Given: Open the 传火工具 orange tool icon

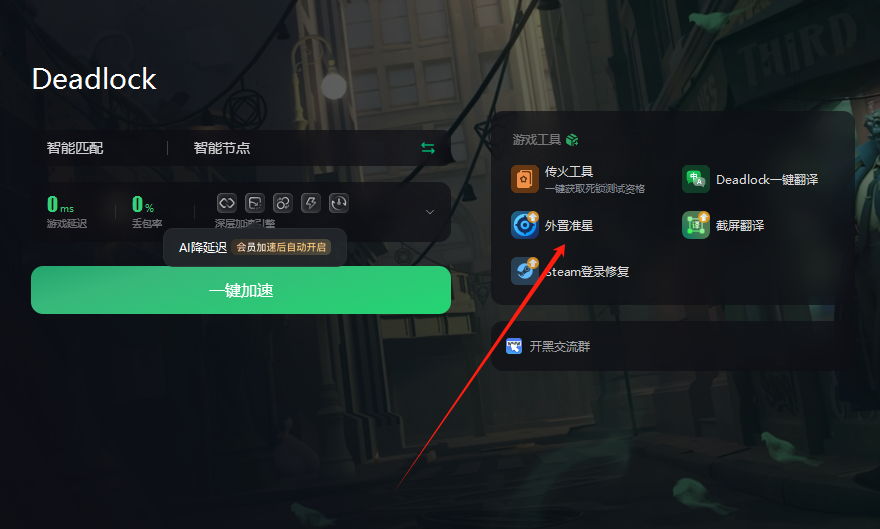Looking at the screenshot, I should (x=525, y=179).
